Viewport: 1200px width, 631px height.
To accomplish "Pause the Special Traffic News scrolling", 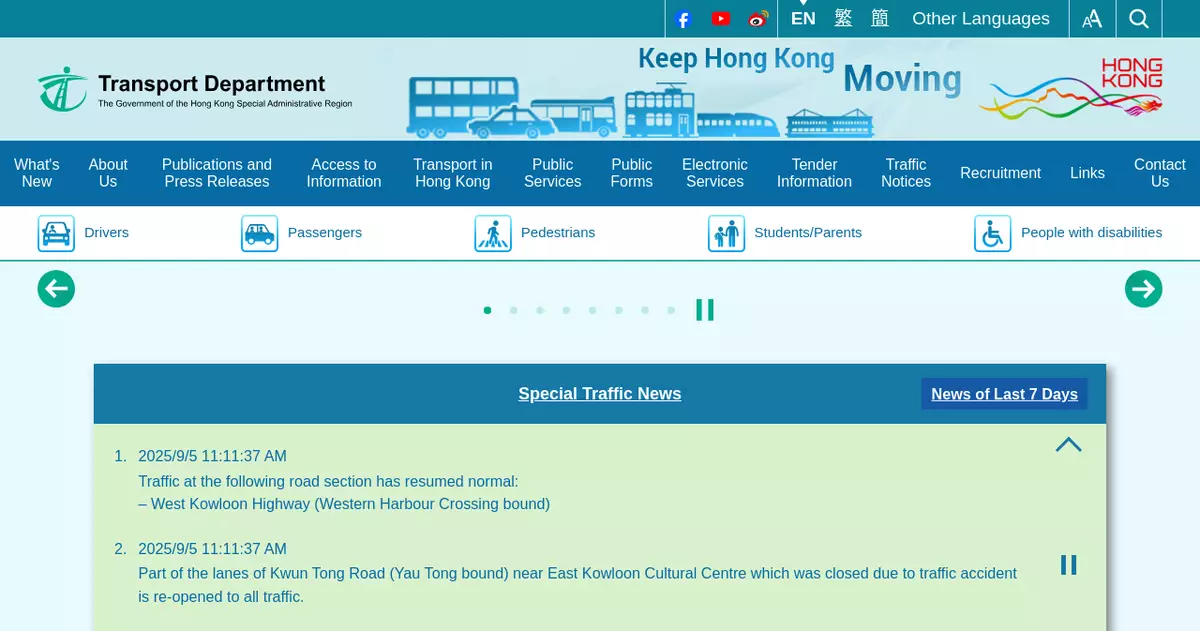I will click(x=1068, y=565).
